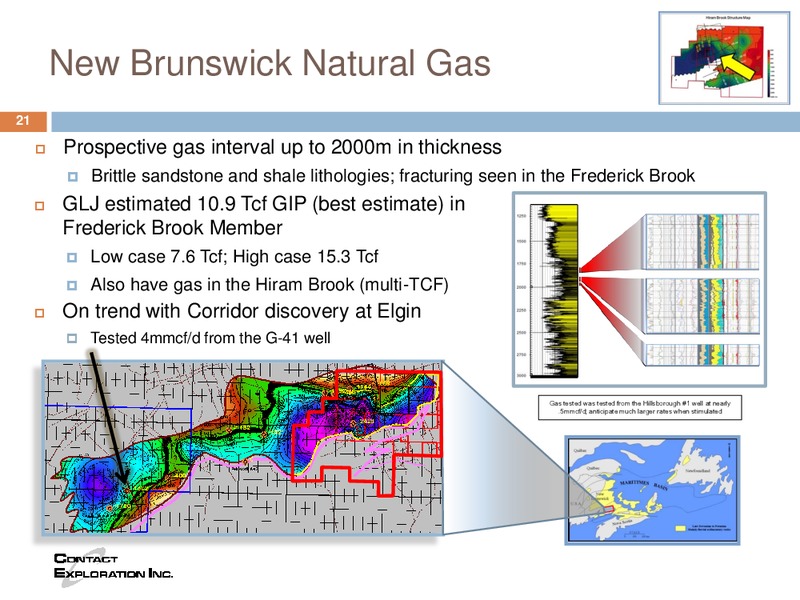This screenshot has height=600, width=800.
Task: Click the middle log detail panel
Action: point(702,306)
